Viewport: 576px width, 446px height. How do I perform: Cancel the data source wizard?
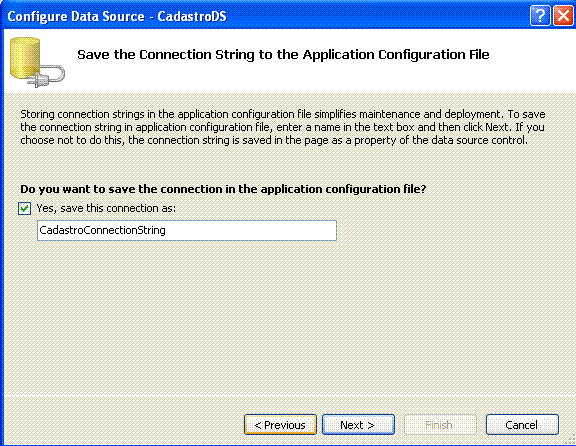[522, 425]
